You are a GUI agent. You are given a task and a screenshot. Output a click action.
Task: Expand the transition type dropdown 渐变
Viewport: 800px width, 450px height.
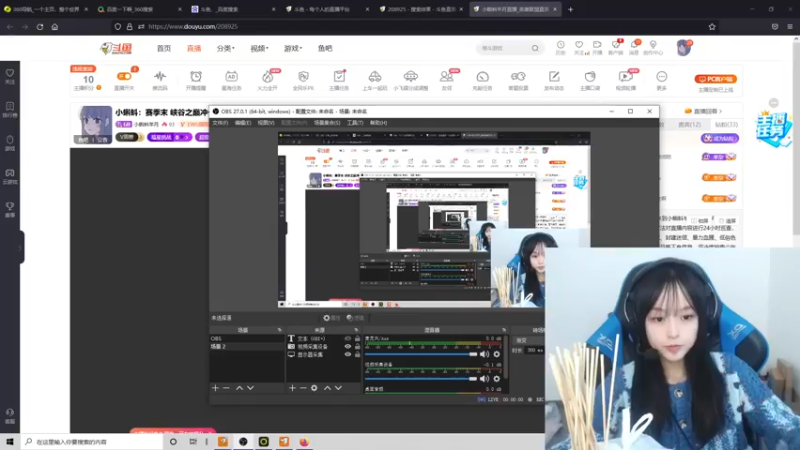point(529,340)
